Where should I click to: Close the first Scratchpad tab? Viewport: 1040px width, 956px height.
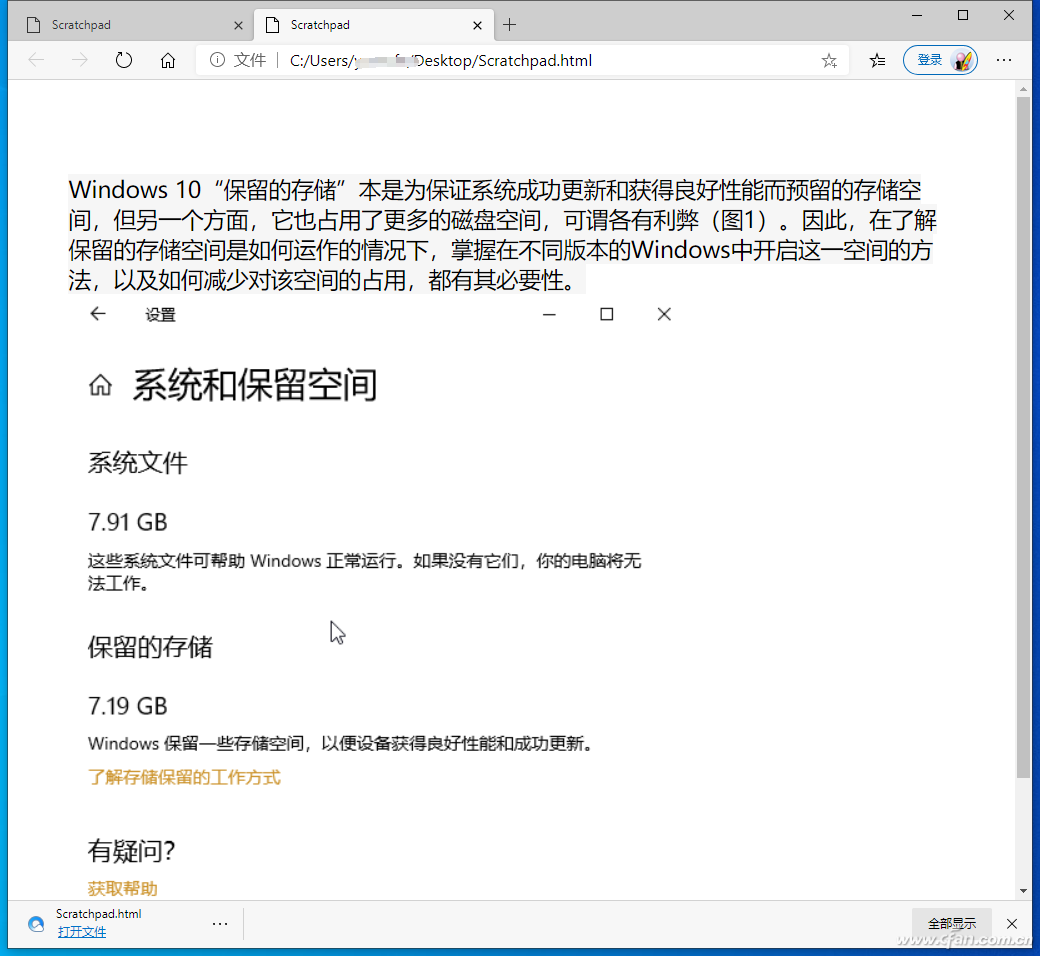[239, 26]
